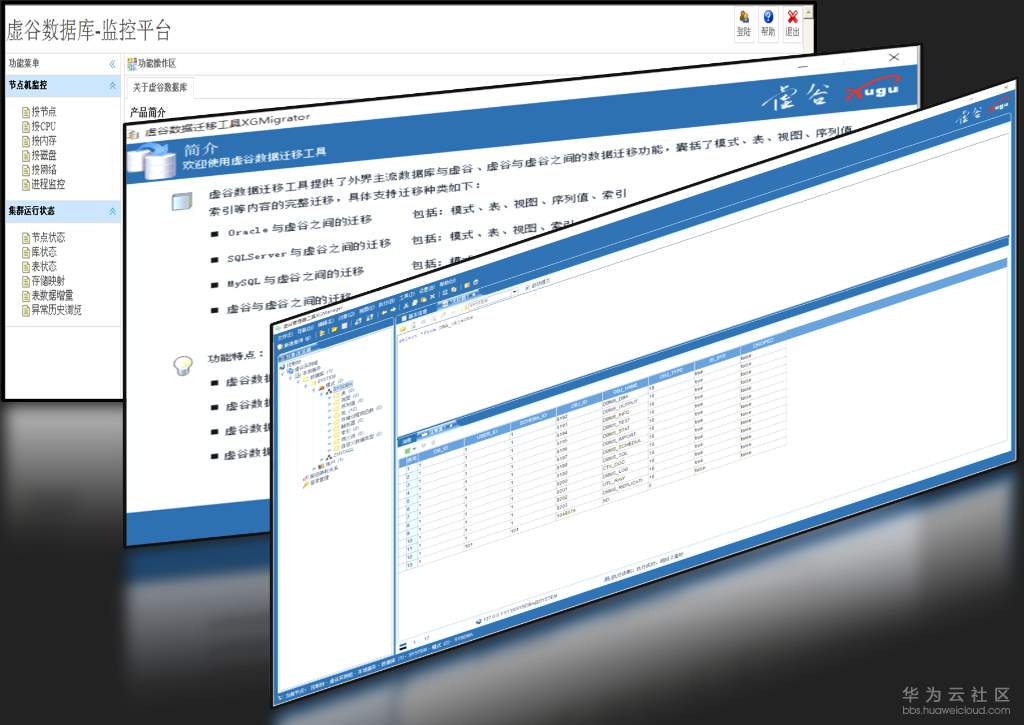The image size is (1024, 725).
Task: Click 功能特点 label in XGMigrator
Action: pos(234,357)
